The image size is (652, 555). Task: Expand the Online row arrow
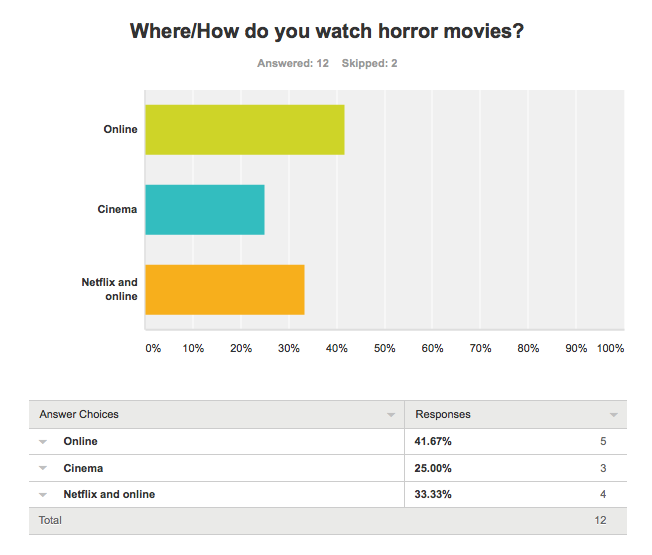(x=43, y=442)
